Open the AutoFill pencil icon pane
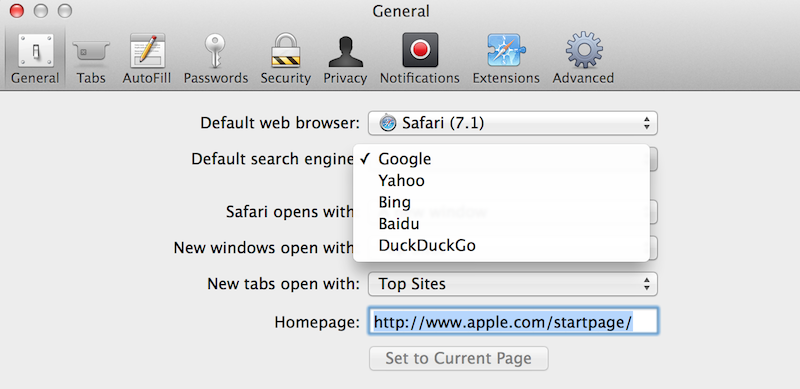Viewport: 800px width, 389px height. coord(146,51)
